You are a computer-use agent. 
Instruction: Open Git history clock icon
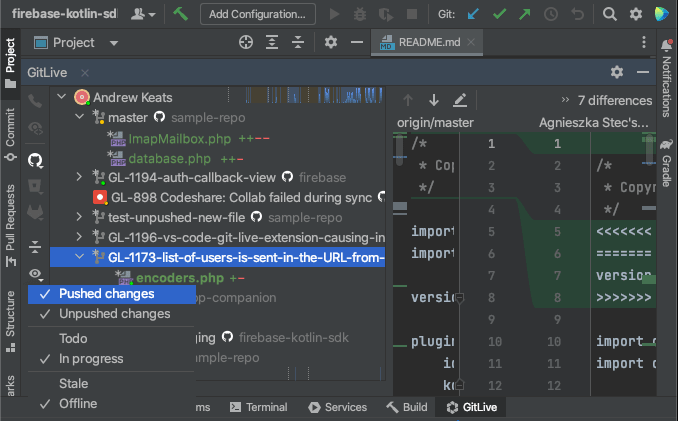pyautogui.click(x=551, y=14)
